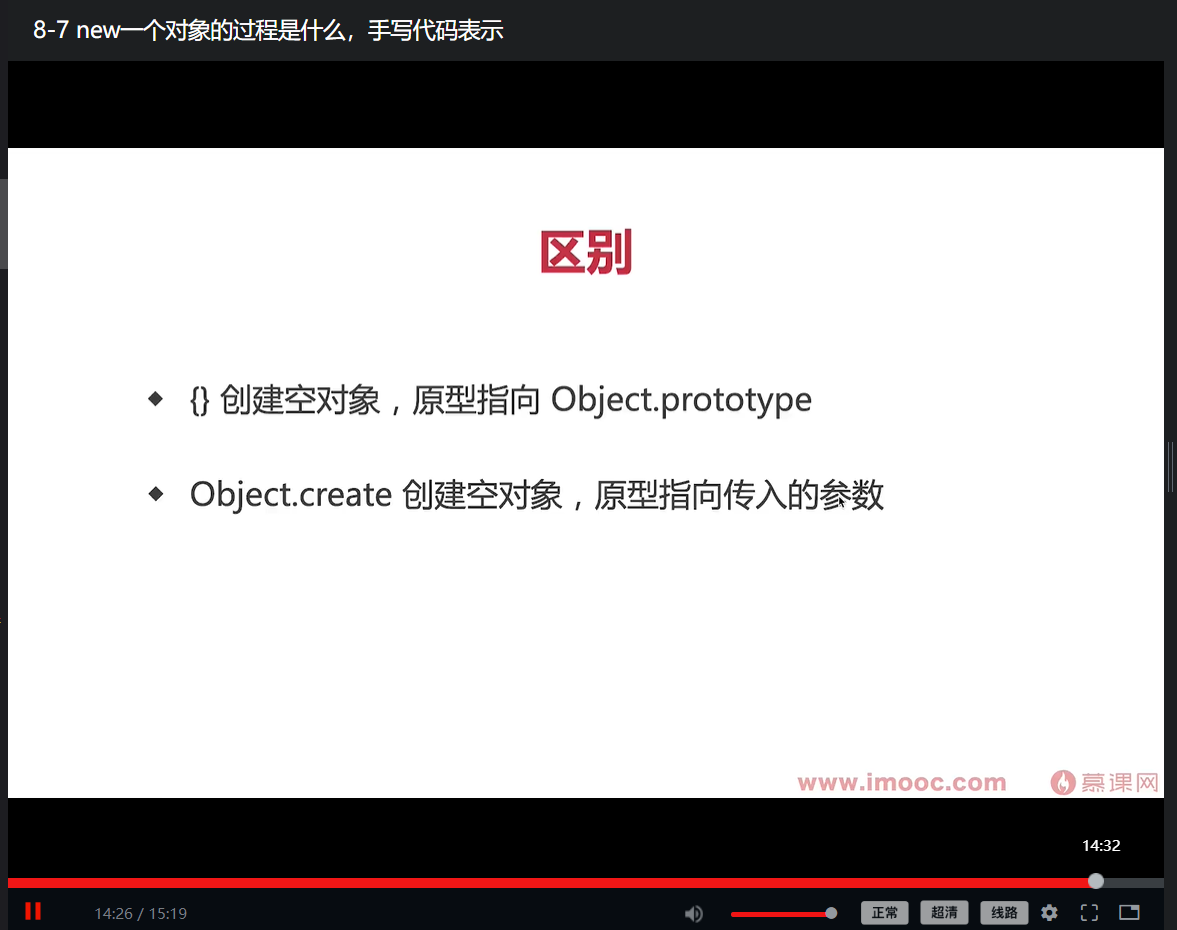Screen dimensions: 1177x930
Task: Open the 正常 playback speed menu
Action: tap(884, 913)
